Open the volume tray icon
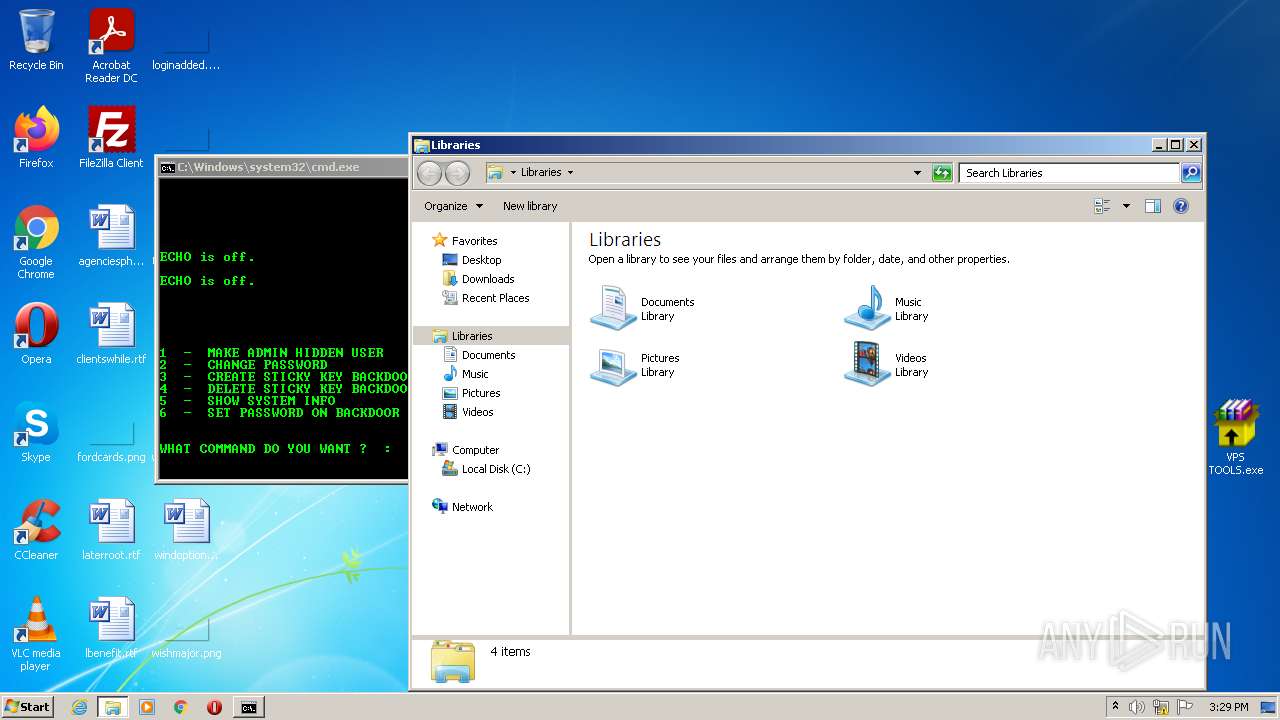Screen dimensions: 1280x720 pyautogui.click(x=1137, y=707)
